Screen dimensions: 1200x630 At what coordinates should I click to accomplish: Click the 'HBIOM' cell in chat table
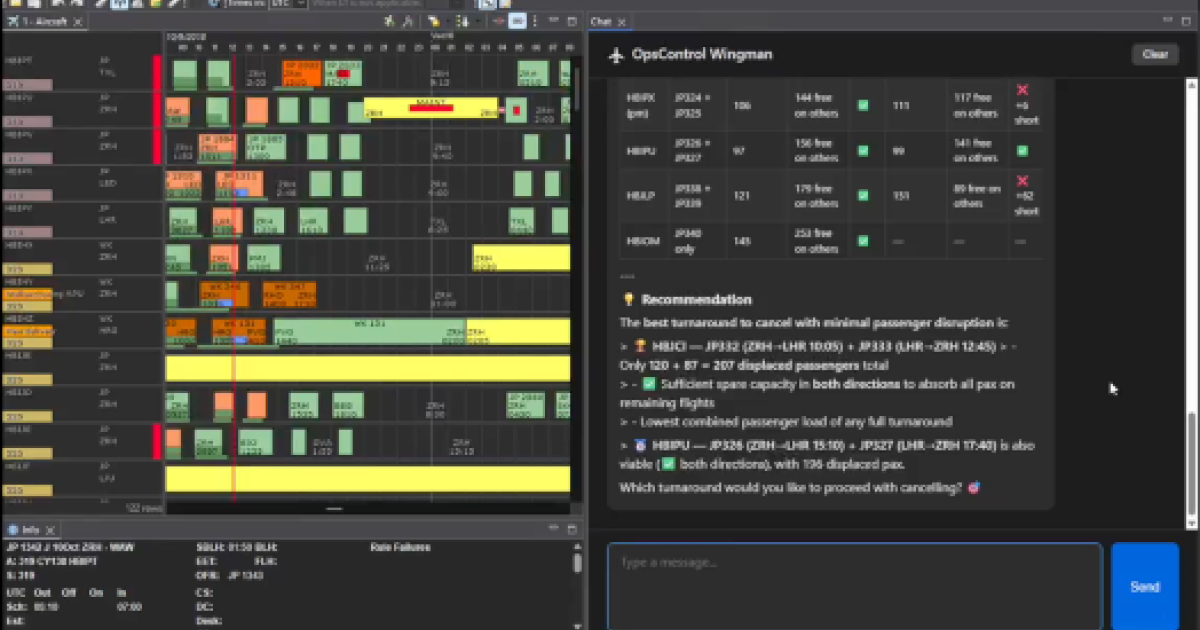pos(641,240)
